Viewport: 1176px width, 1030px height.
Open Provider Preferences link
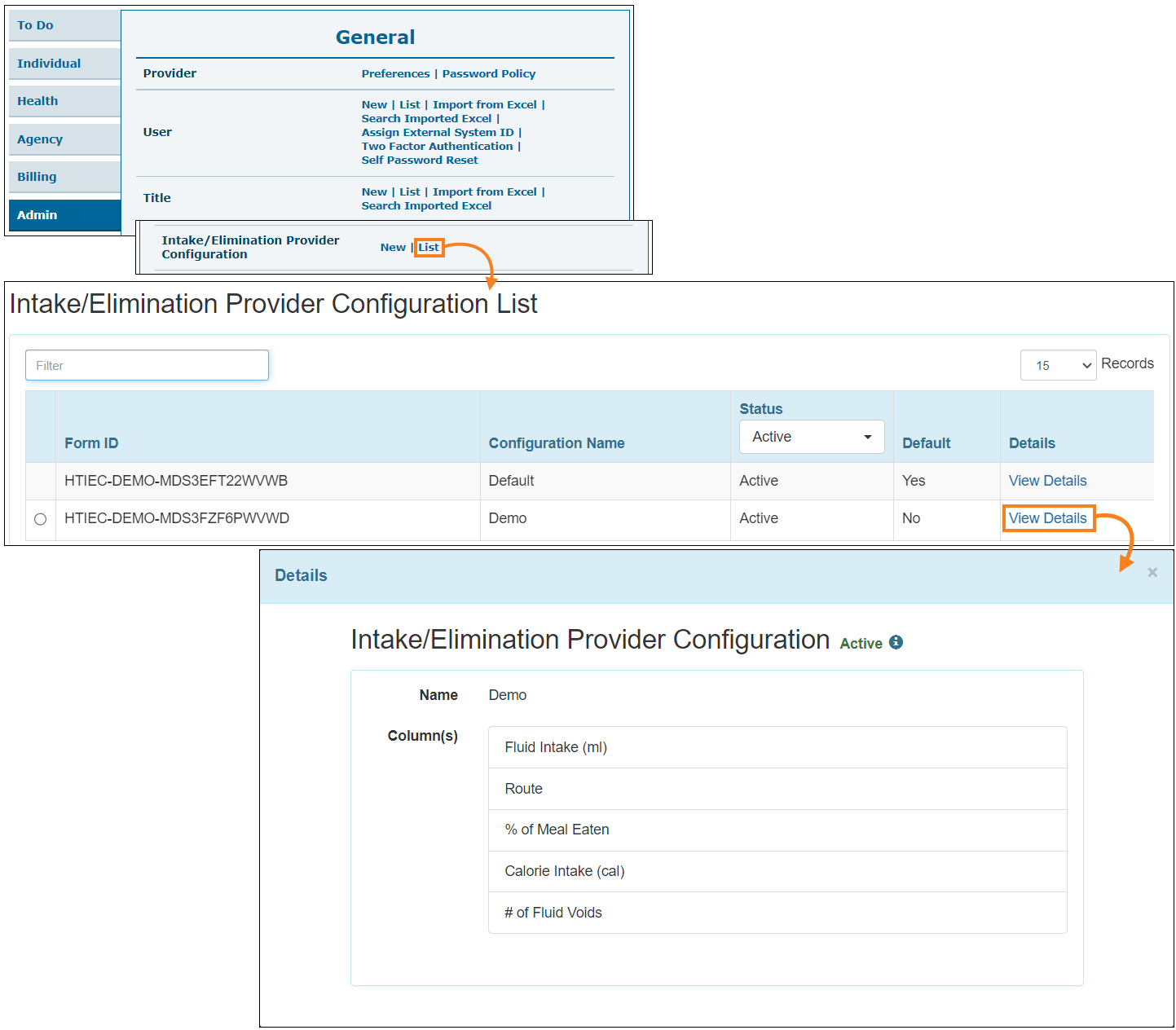coord(395,73)
